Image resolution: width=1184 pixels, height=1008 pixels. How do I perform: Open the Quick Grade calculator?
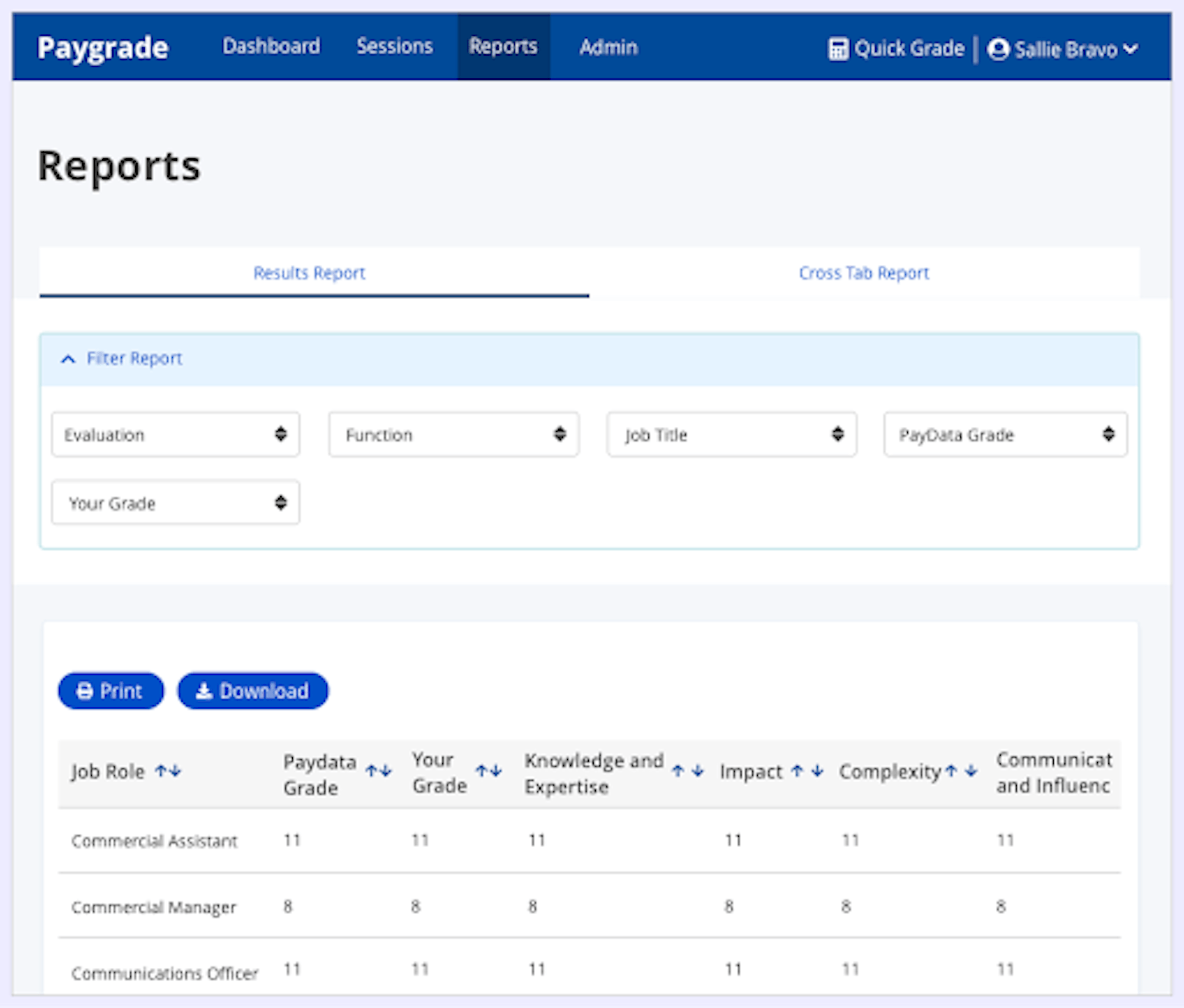tap(897, 49)
